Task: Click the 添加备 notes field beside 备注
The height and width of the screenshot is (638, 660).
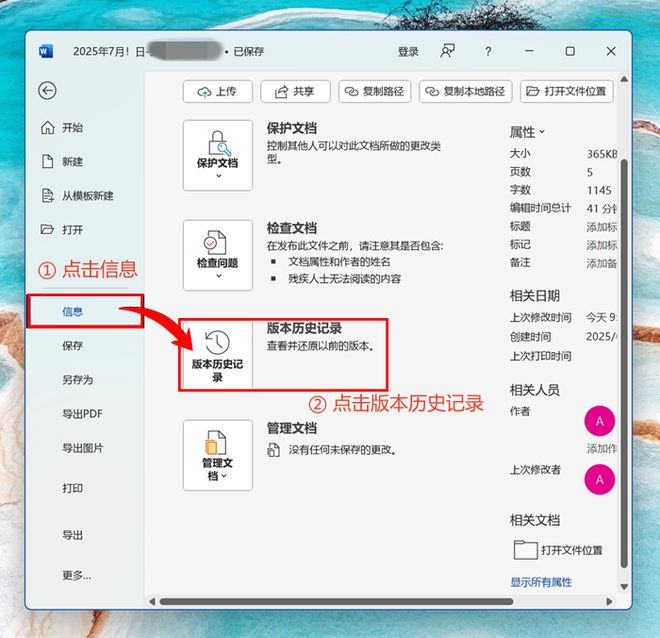Action: tap(601, 263)
